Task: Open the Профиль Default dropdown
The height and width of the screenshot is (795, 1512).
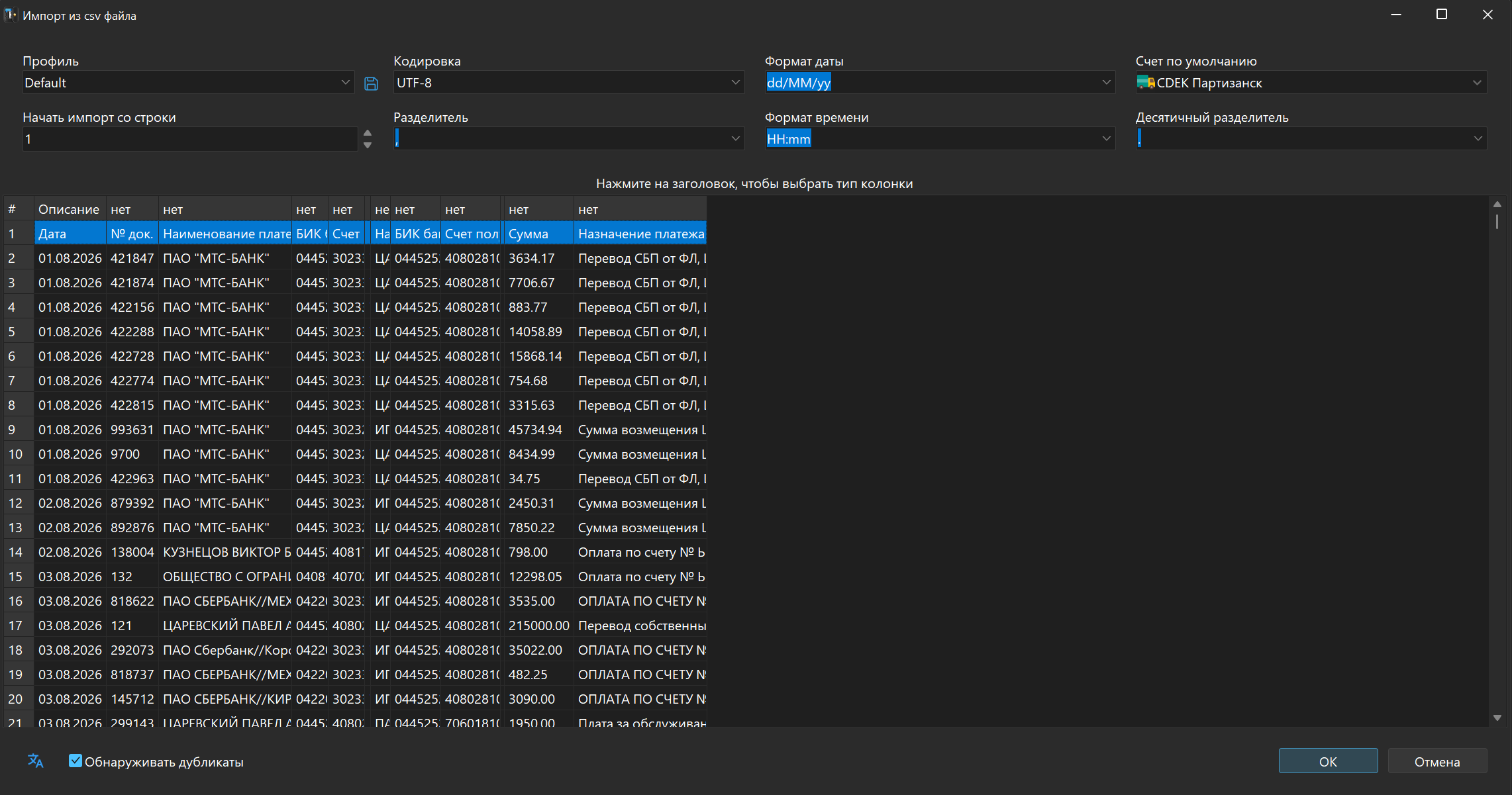Action: coord(188,83)
